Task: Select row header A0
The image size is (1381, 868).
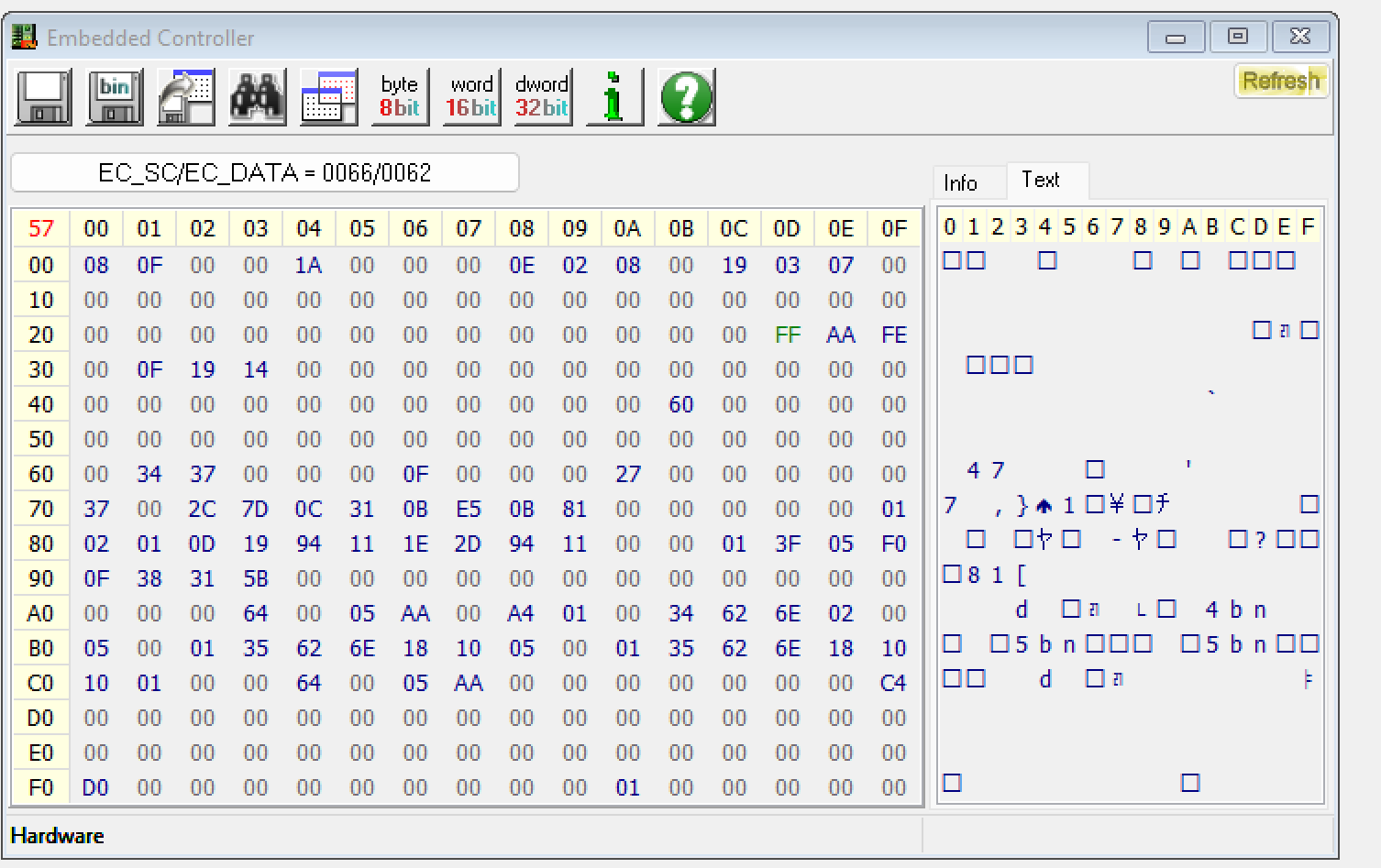Action: point(41,613)
